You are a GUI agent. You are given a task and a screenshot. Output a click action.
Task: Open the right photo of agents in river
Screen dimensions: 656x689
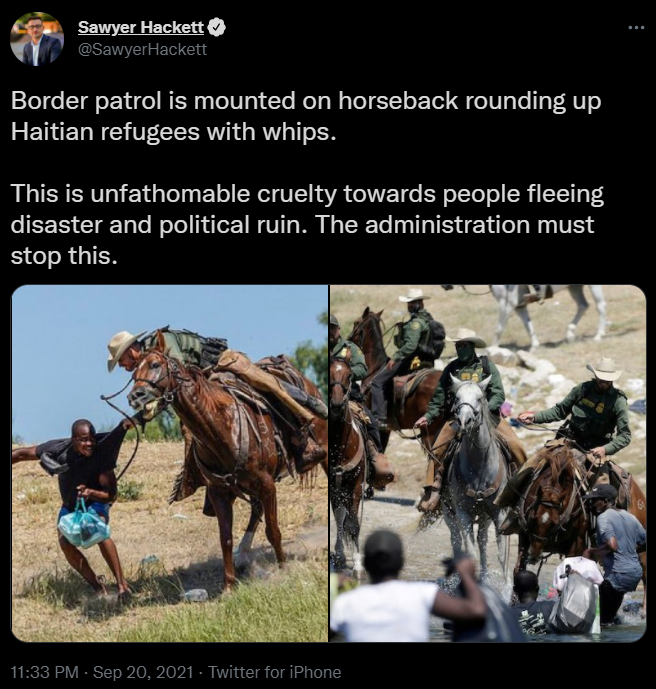click(x=488, y=463)
